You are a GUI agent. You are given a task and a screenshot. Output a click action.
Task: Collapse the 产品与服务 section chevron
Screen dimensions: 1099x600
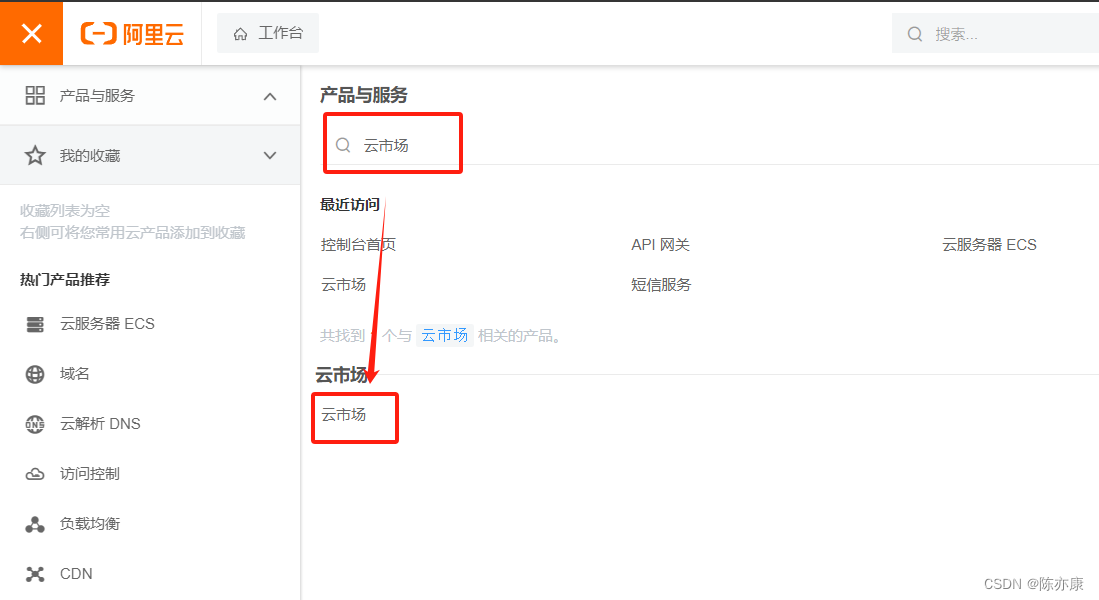coord(270,96)
